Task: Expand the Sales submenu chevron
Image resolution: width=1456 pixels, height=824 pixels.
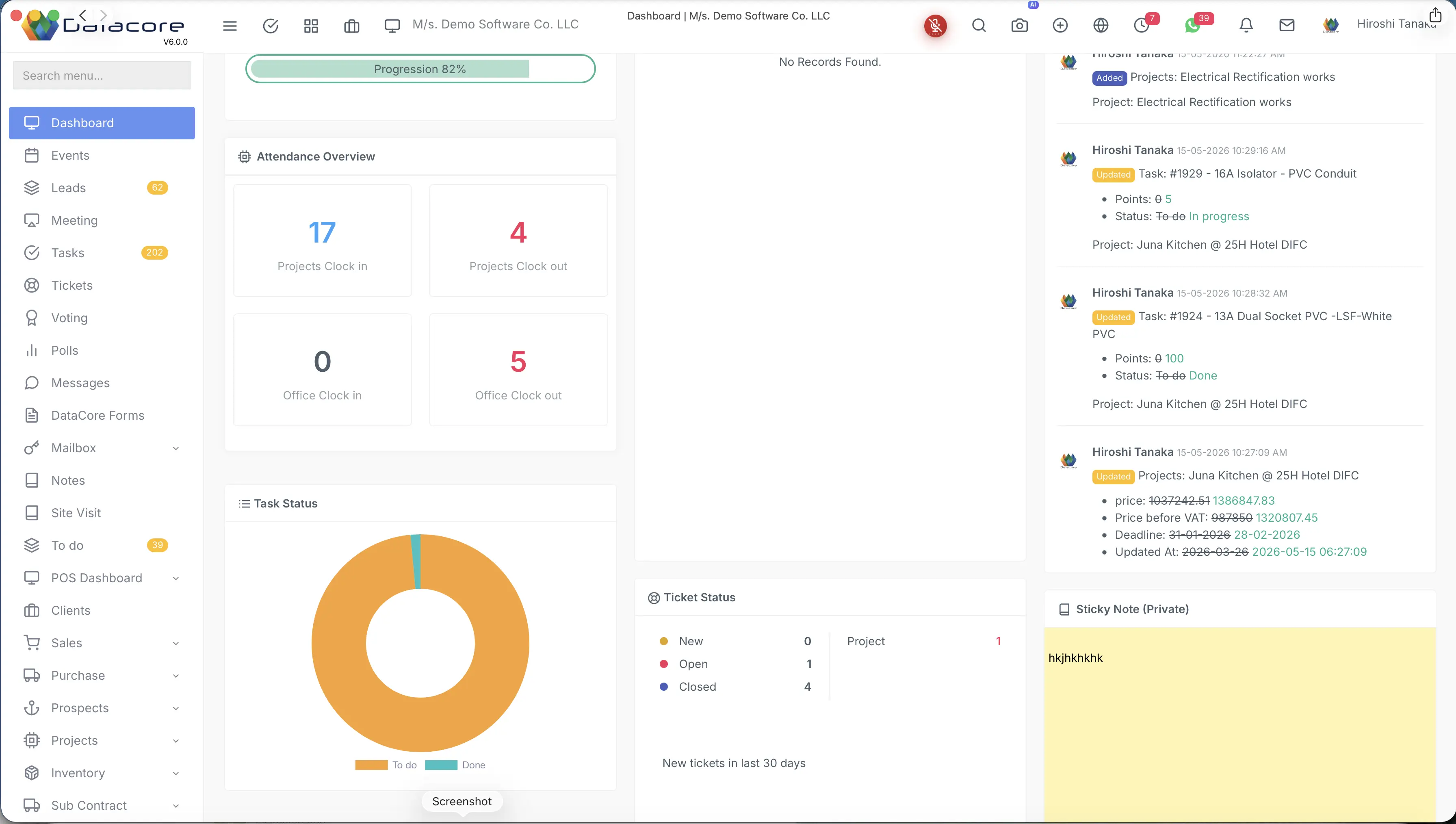Action: point(176,644)
